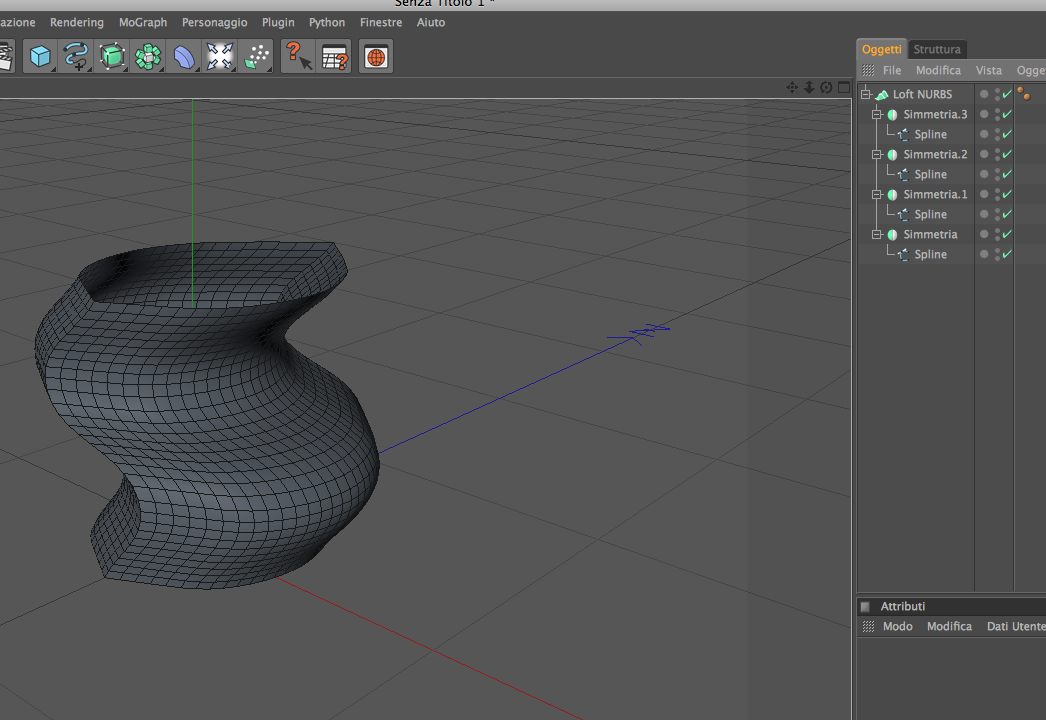This screenshot has width=1046, height=720.
Task: Collapse the Simmetria.1 hierarchy node
Action: tap(877, 194)
